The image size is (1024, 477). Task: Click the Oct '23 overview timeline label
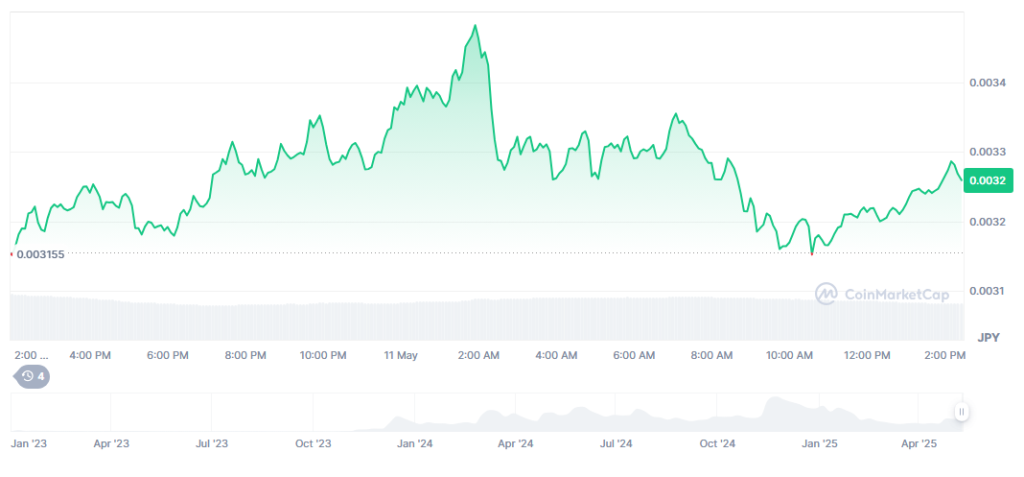(313, 443)
